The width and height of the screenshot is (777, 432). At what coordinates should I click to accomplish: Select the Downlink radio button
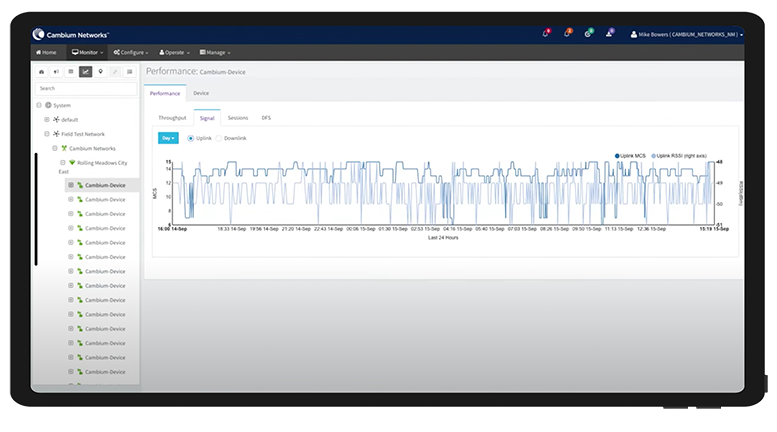click(219, 138)
